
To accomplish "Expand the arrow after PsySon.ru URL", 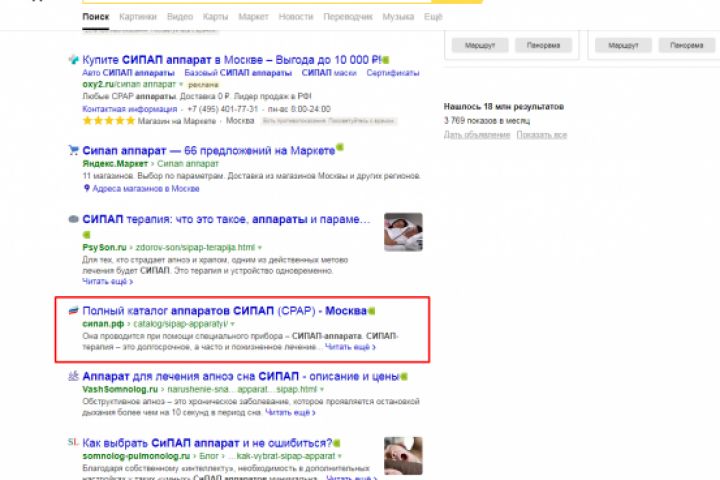I will point(260,248).
